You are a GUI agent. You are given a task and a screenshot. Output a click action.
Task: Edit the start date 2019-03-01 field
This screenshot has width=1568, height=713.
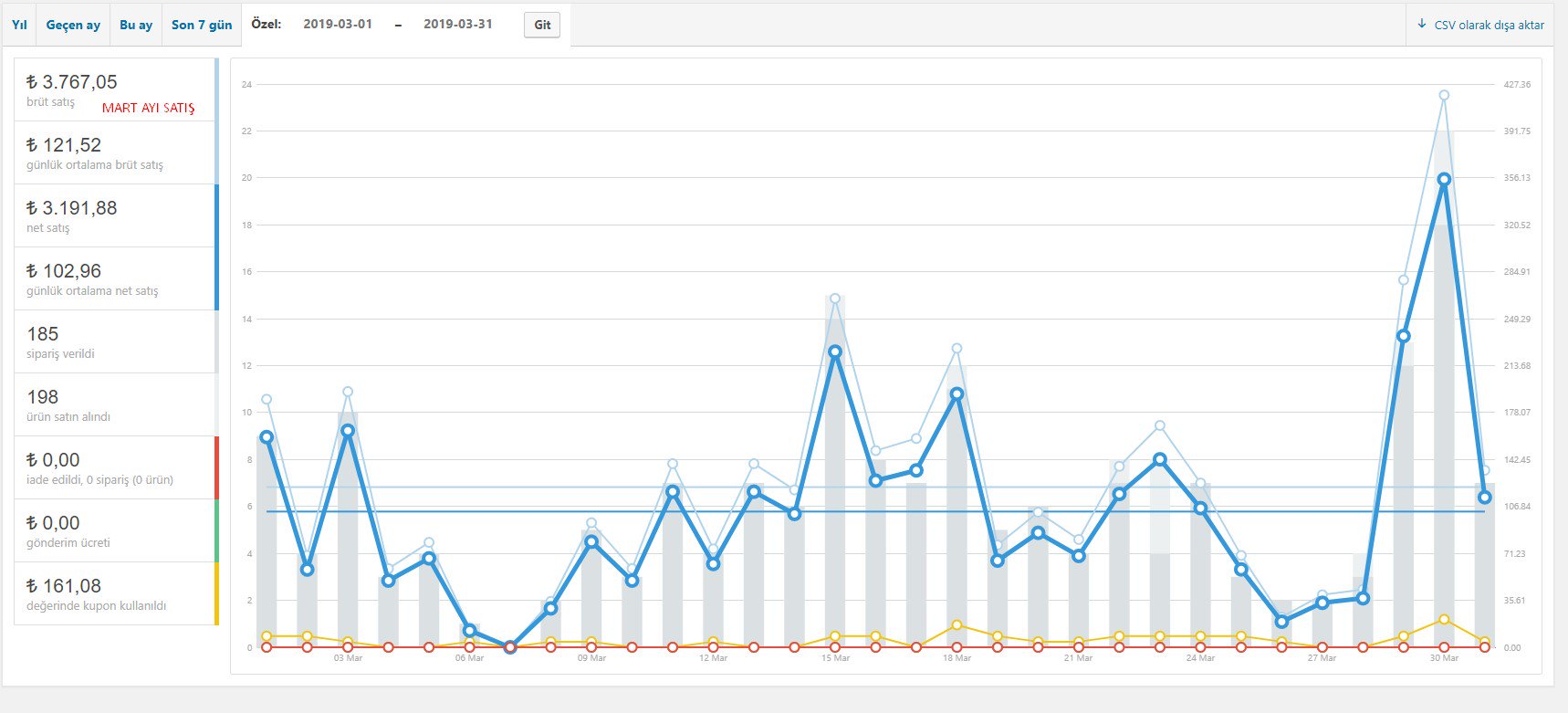click(x=338, y=25)
